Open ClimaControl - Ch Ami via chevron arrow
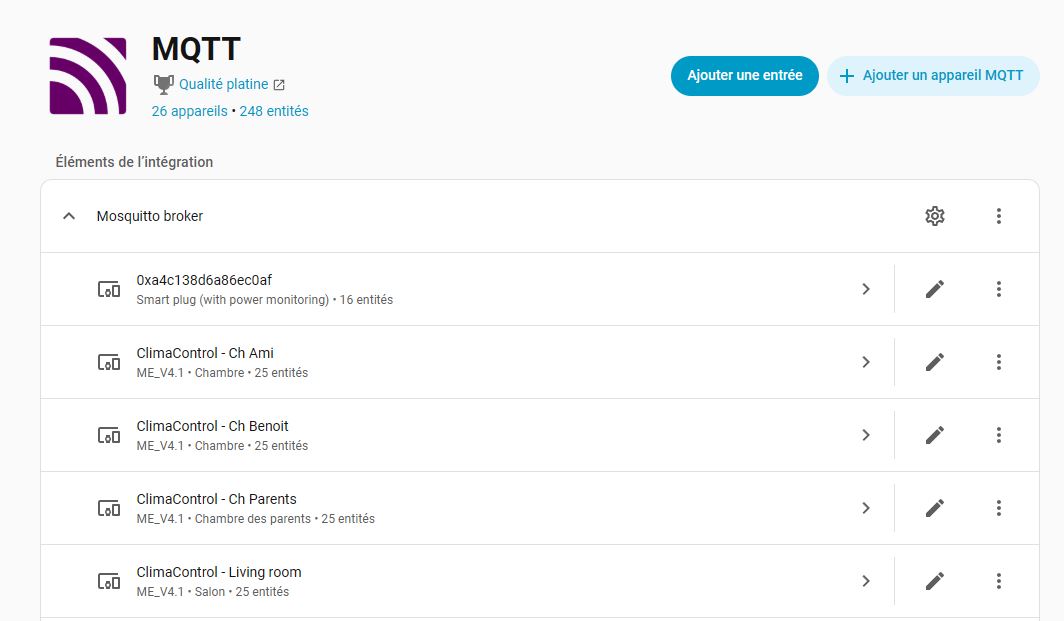Viewport: 1064px width, 621px height. 866,362
